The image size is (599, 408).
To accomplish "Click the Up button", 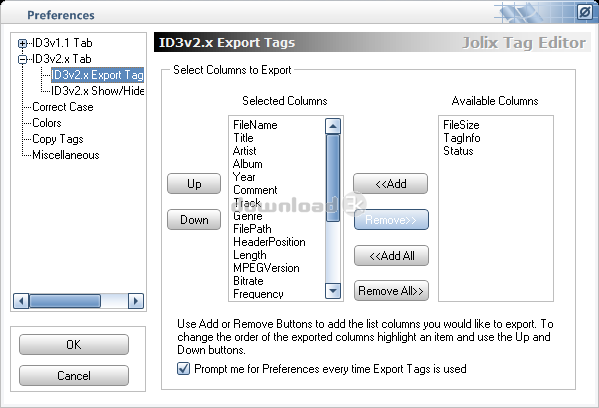I will click(x=194, y=184).
